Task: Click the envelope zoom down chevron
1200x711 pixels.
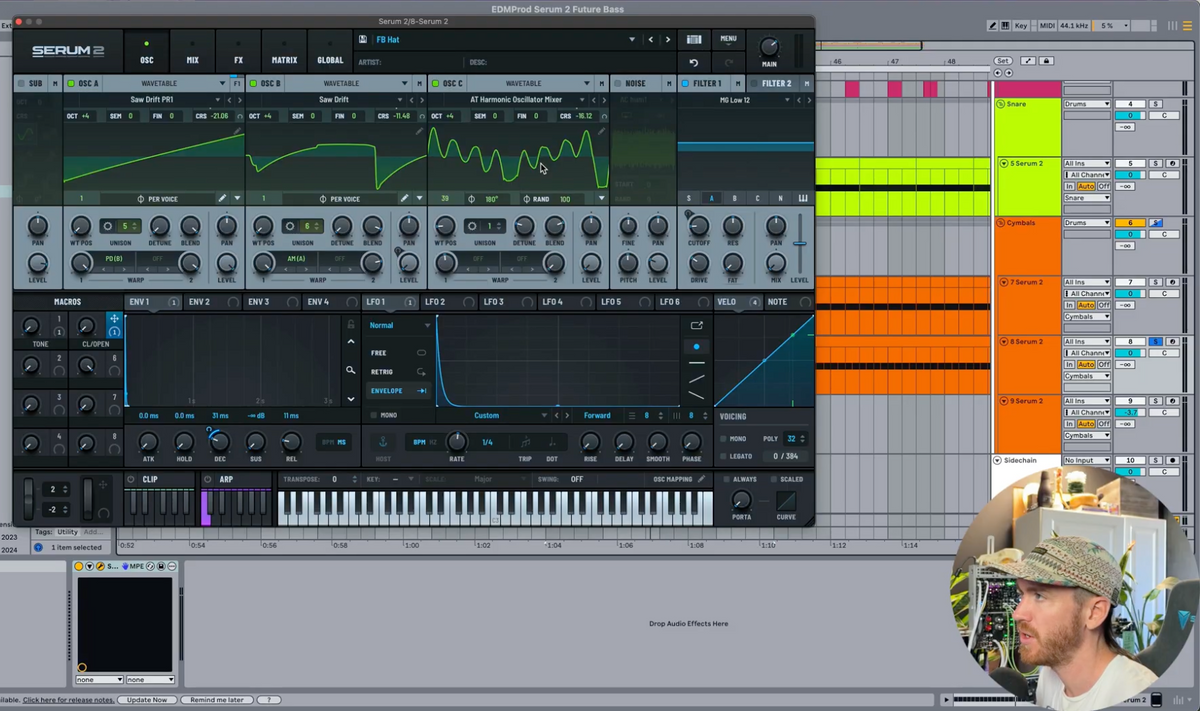Action: (x=350, y=399)
